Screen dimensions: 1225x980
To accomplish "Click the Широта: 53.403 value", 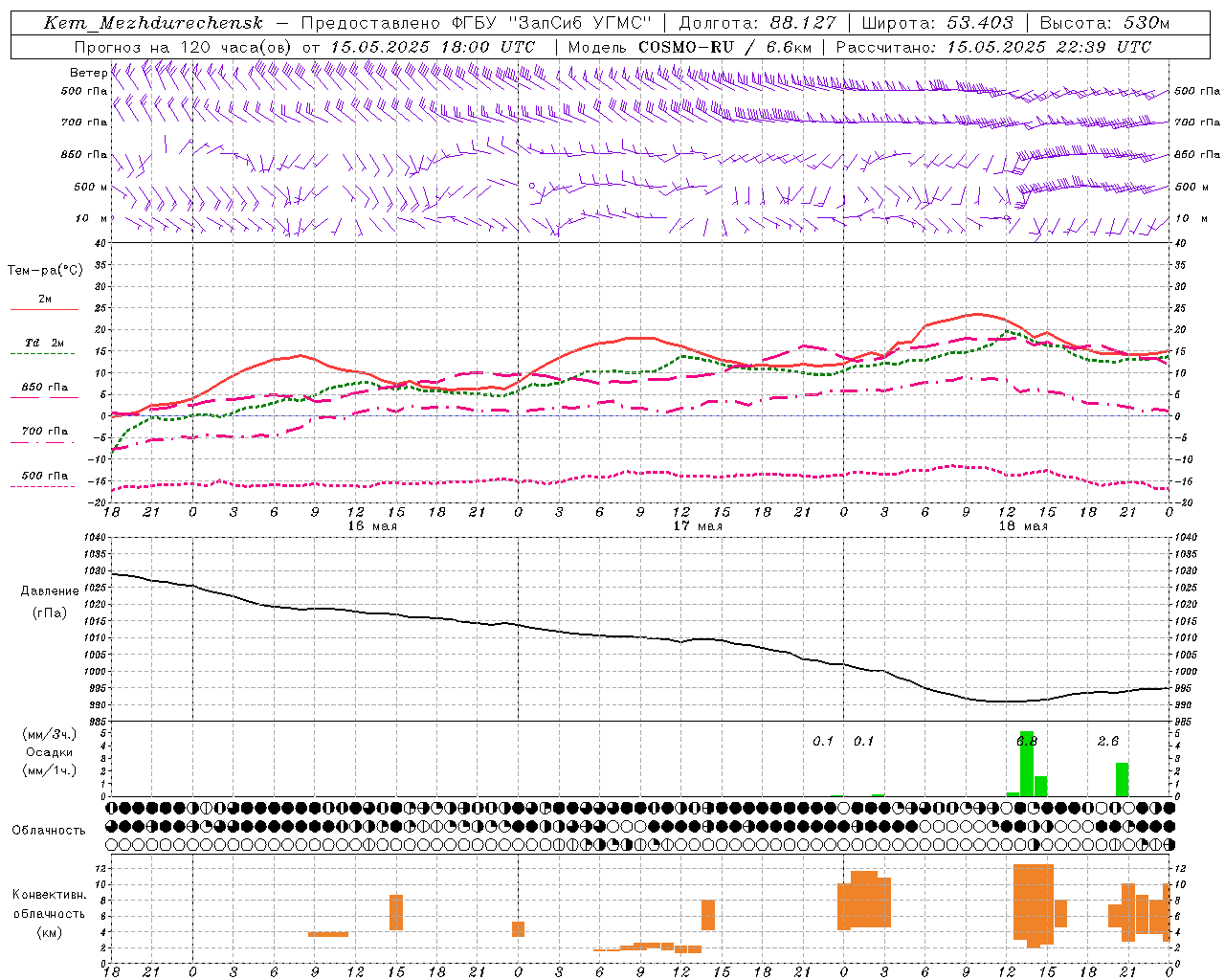I will click(938, 23).
